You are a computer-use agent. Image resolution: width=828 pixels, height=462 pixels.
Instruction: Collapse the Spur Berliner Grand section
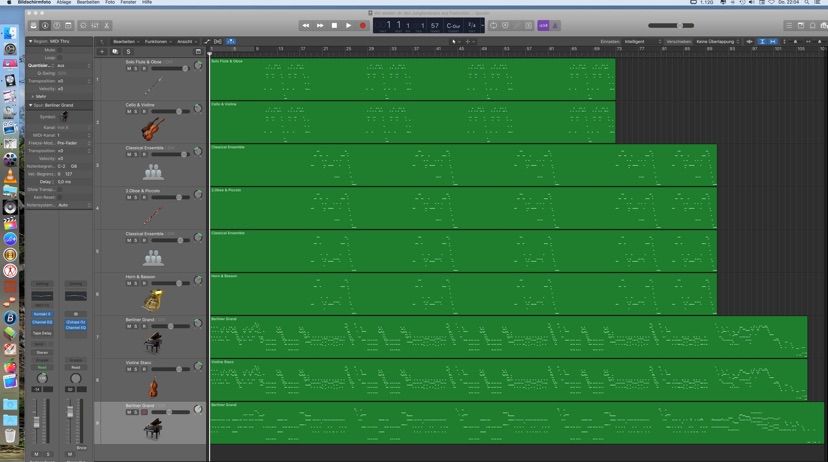[x=31, y=105]
